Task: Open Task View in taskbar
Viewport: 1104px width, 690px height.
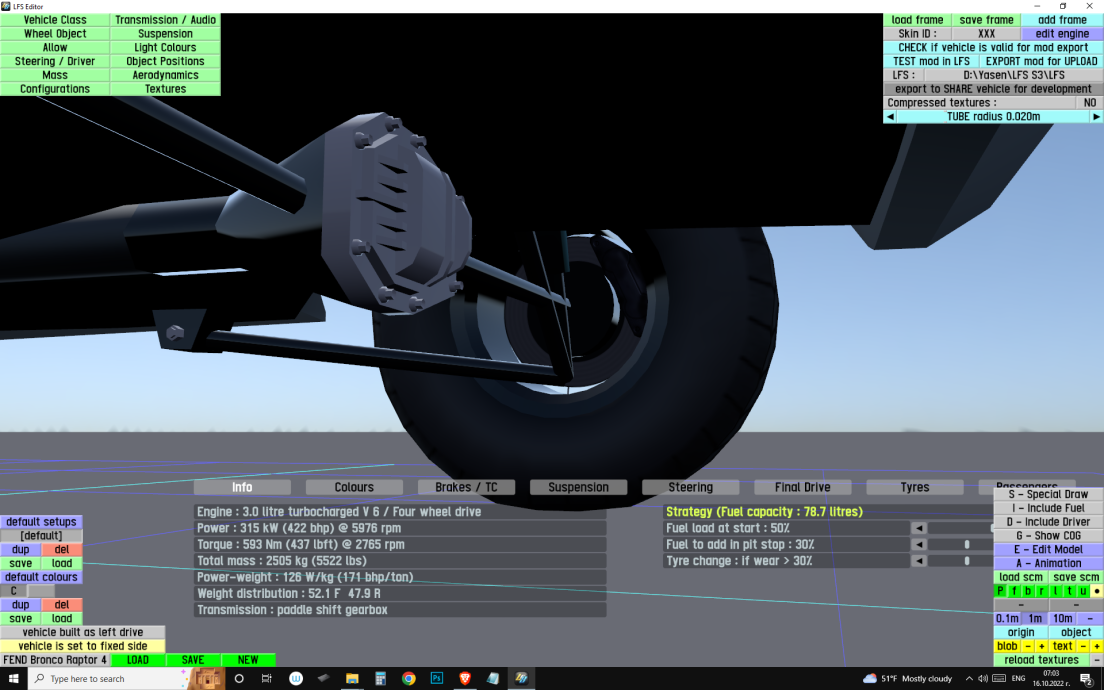Action: 266,679
